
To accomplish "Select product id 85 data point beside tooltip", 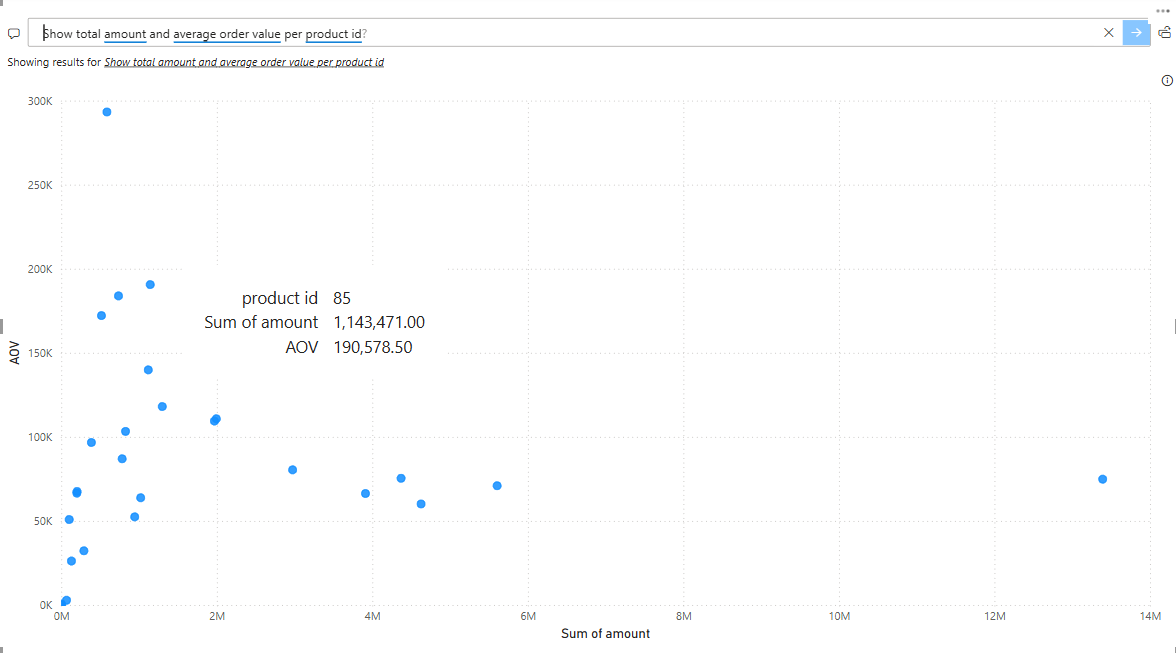I will tap(150, 285).
